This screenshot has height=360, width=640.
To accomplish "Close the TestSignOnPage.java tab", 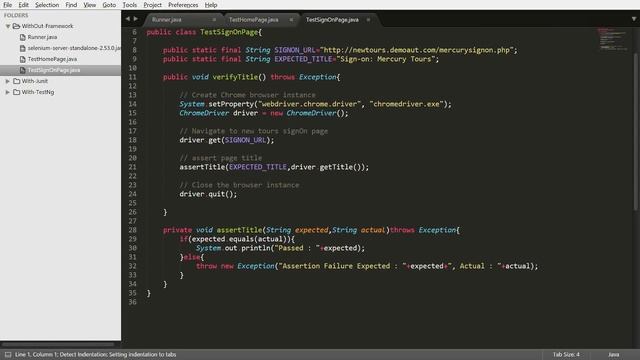I will (368, 20).
